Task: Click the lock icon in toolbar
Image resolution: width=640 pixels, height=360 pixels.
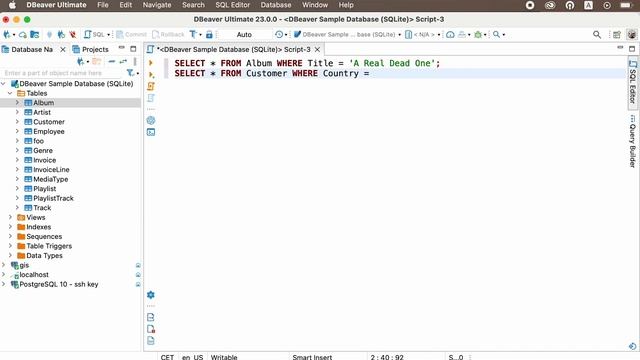Action: coord(209,35)
